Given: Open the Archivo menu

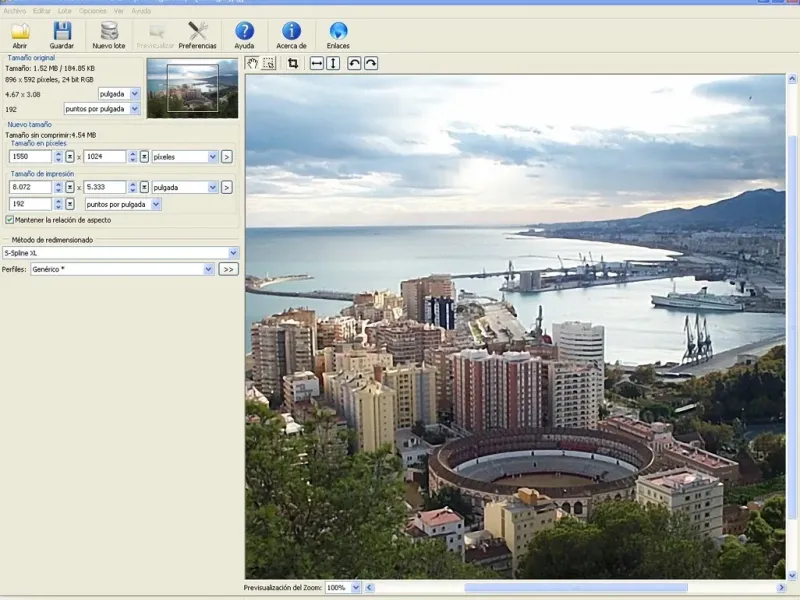Looking at the screenshot, I should click(x=14, y=10).
